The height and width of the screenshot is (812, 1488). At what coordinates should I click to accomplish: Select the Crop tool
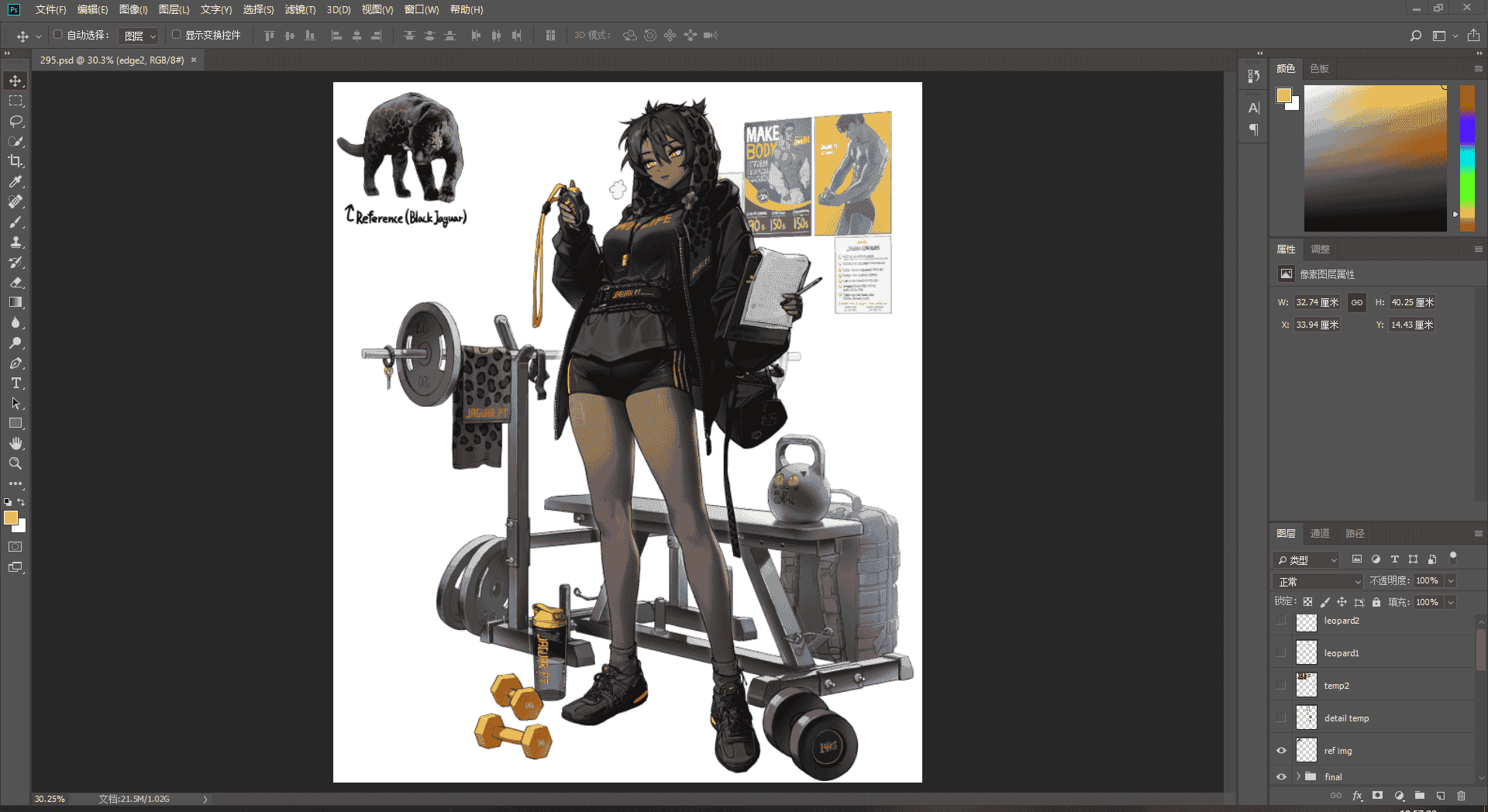click(15, 161)
